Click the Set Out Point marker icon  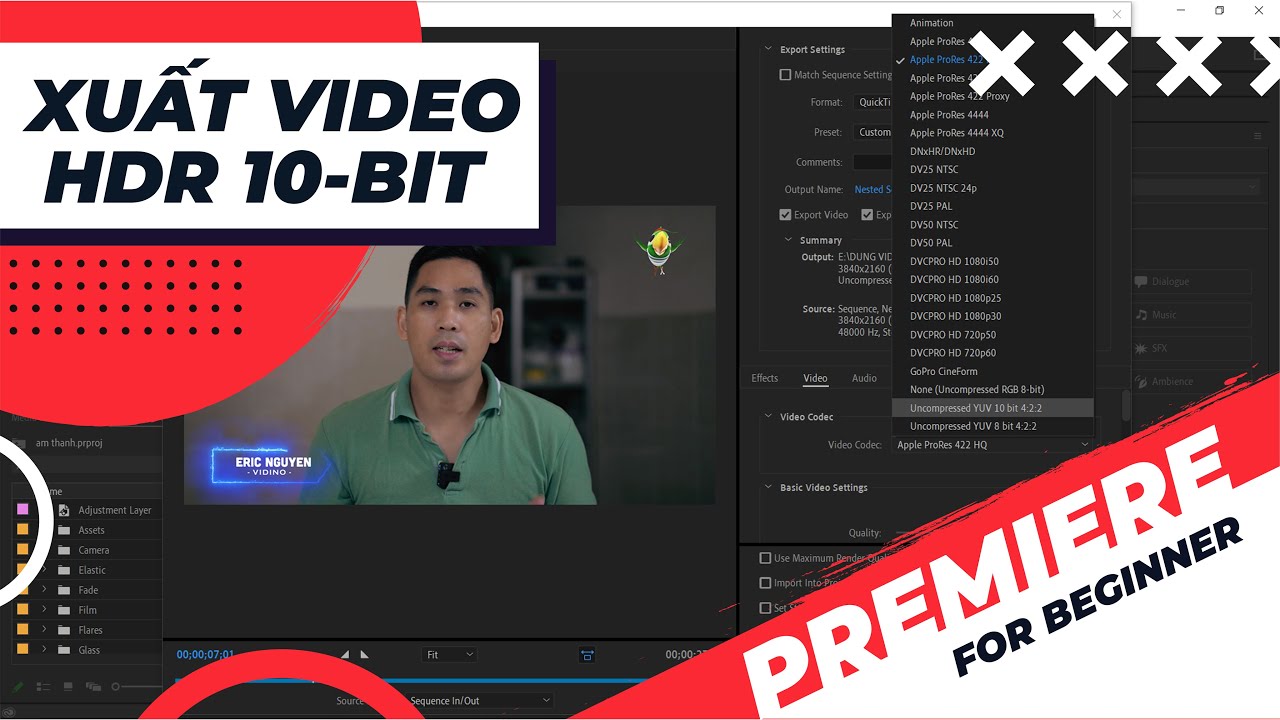pos(365,655)
